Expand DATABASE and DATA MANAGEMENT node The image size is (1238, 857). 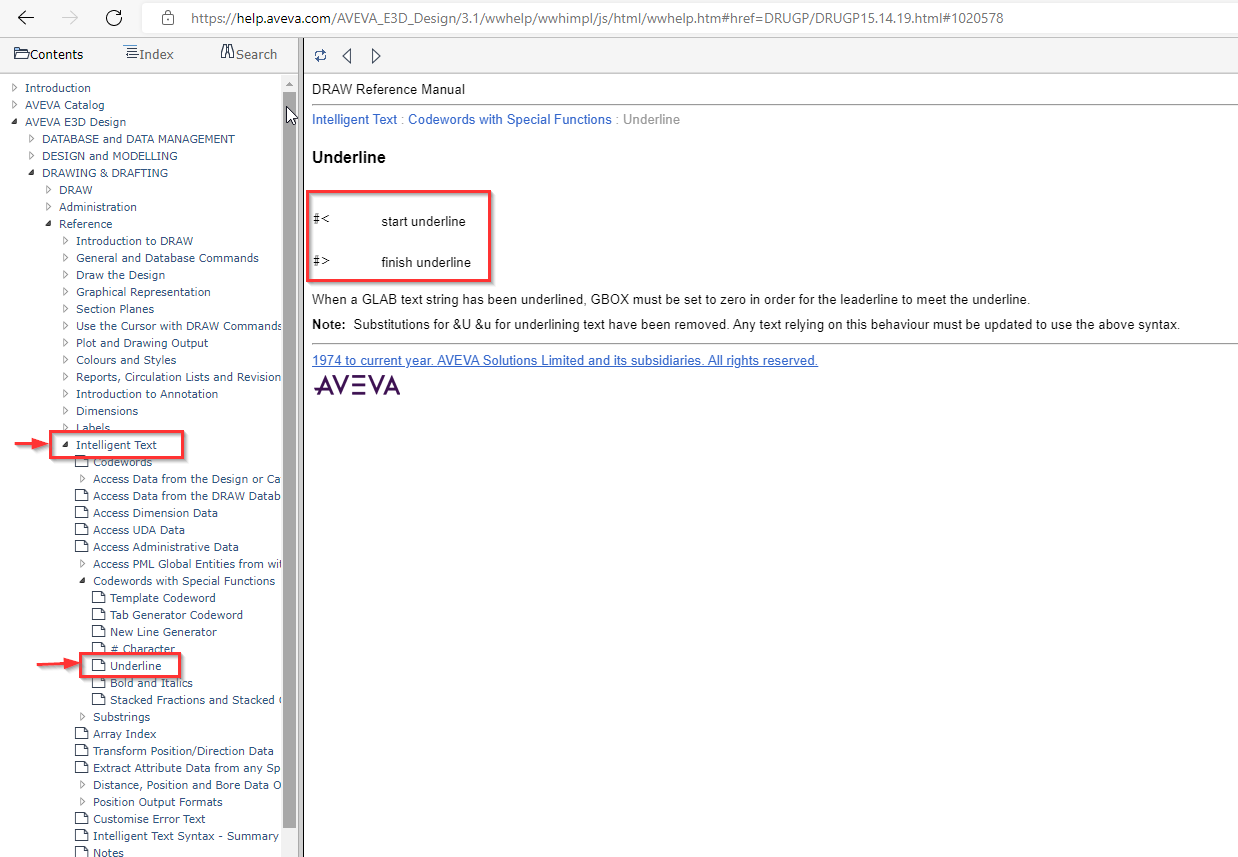click(x=32, y=139)
